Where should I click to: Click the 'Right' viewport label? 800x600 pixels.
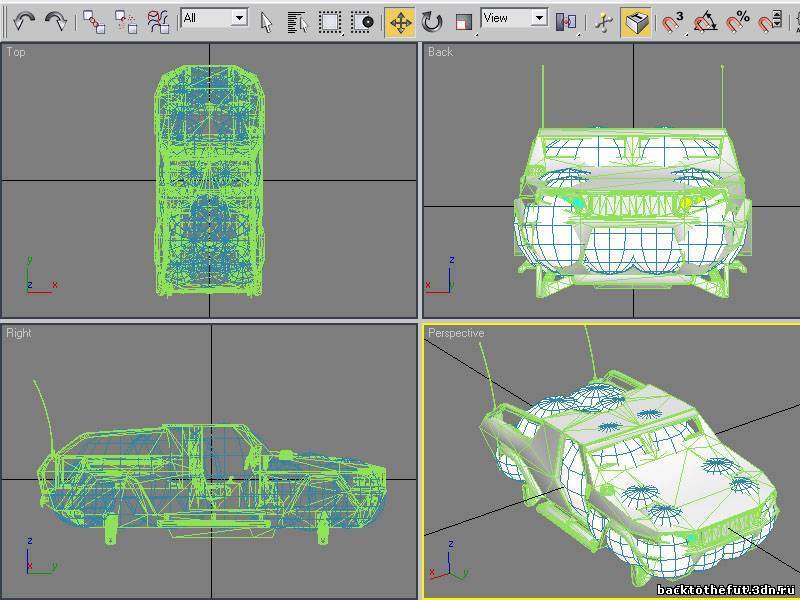[x=19, y=333]
